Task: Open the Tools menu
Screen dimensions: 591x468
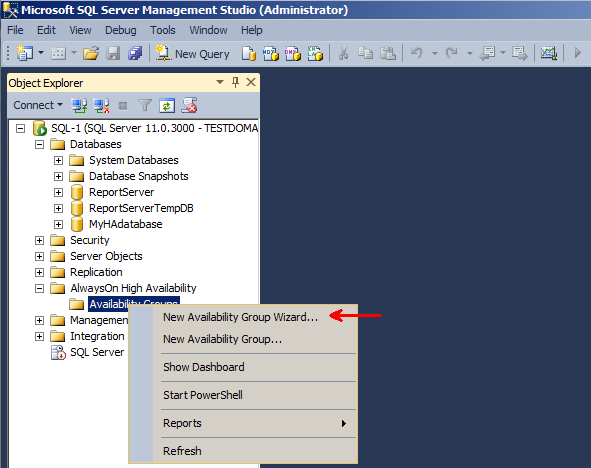Action: pyautogui.click(x=162, y=30)
